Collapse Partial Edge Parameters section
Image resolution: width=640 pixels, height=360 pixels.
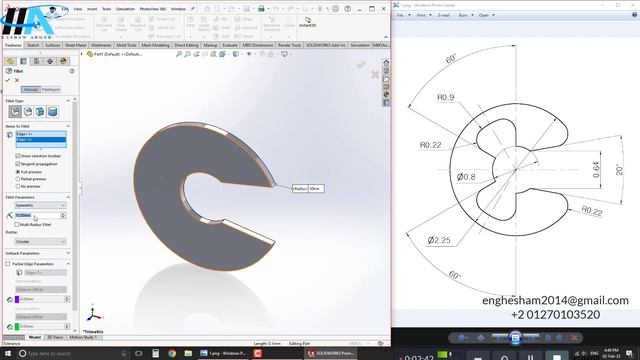coord(68,264)
